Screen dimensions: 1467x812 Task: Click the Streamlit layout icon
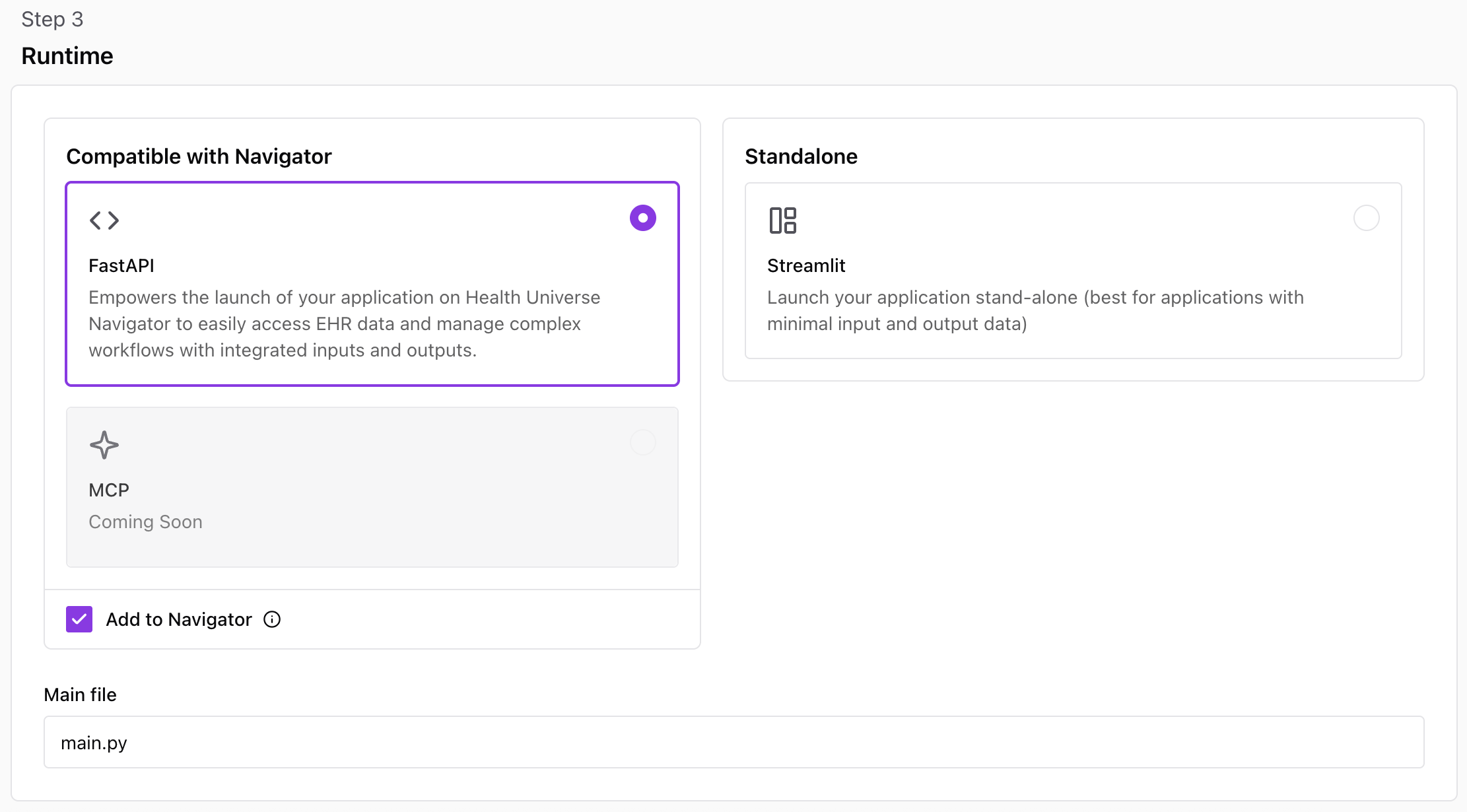(x=783, y=220)
